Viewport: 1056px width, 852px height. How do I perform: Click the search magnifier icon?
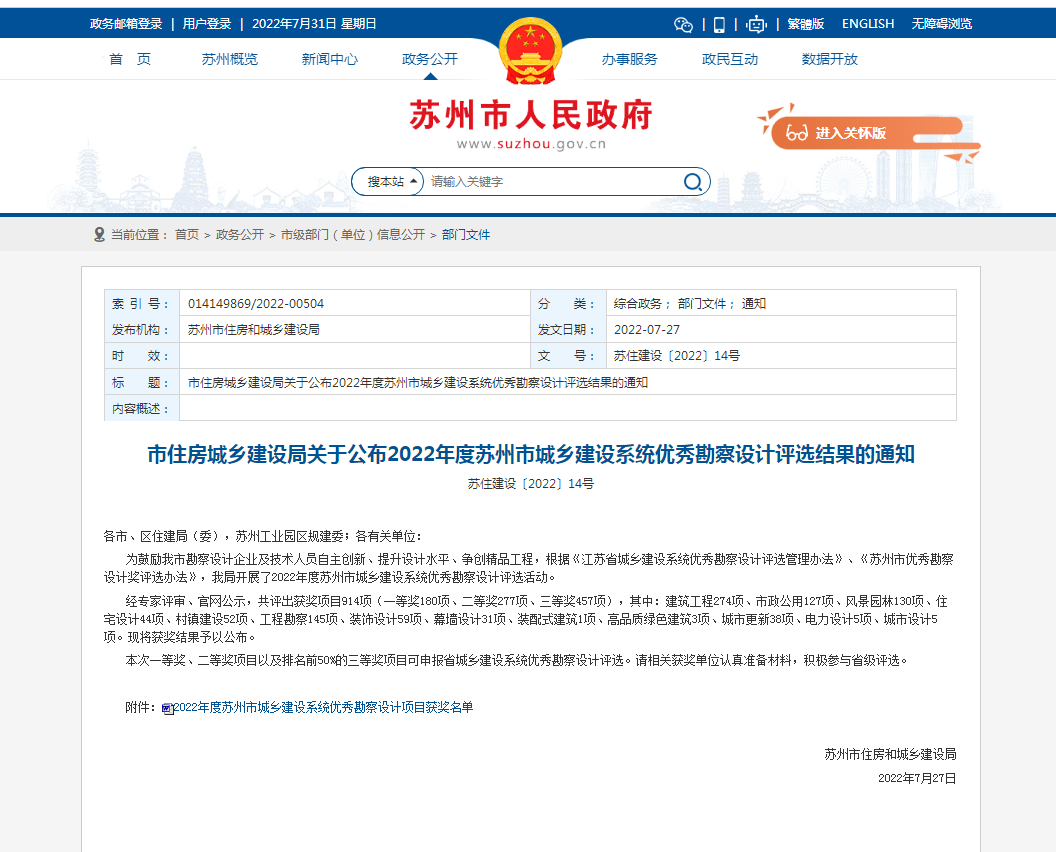point(693,182)
